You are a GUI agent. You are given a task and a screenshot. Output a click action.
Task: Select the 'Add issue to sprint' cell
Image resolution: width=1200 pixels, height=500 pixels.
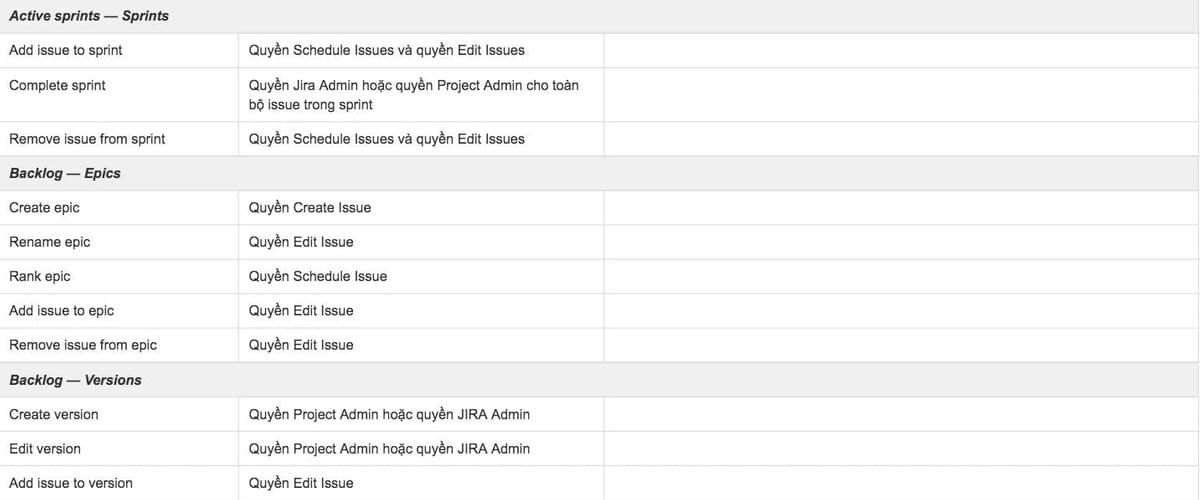[66, 50]
